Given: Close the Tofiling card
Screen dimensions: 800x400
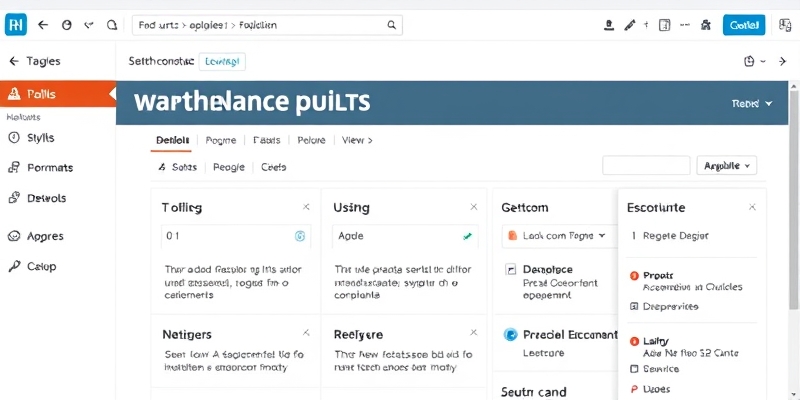Looking at the screenshot, I should pyautogui.click(x=306, y=207).
